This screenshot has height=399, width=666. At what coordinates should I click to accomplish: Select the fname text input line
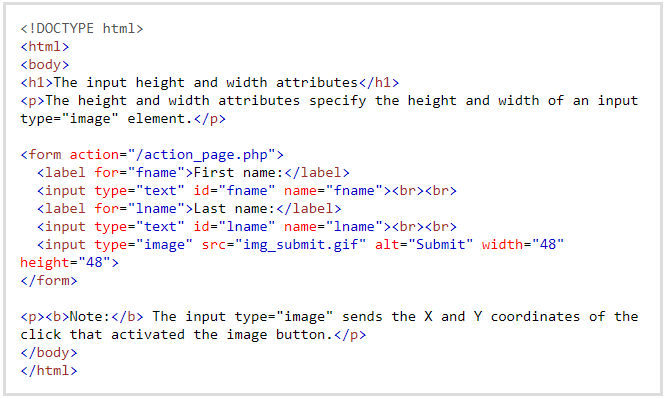tap(247, 190)
